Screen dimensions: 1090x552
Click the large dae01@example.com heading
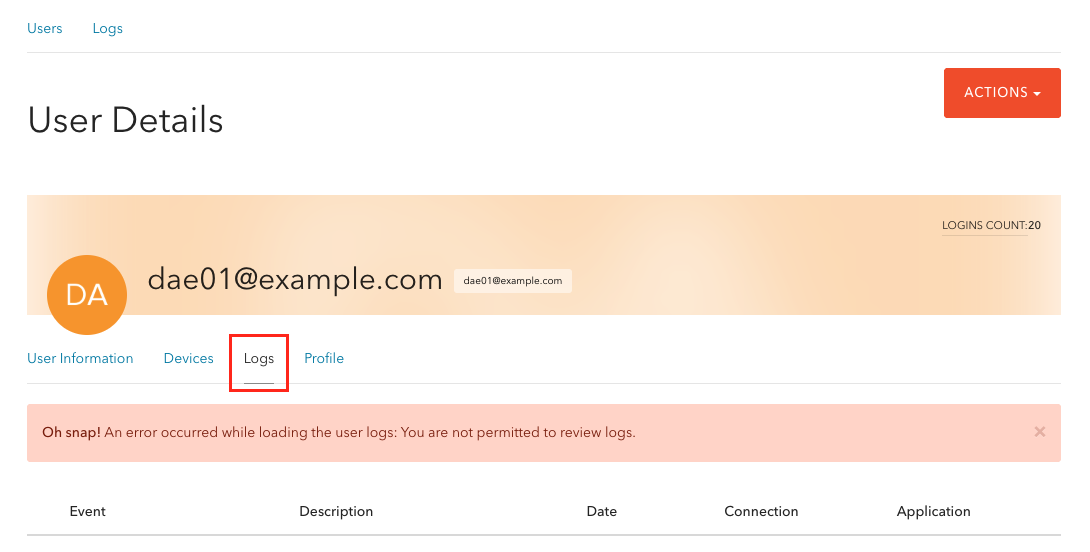tap(295, 279)
